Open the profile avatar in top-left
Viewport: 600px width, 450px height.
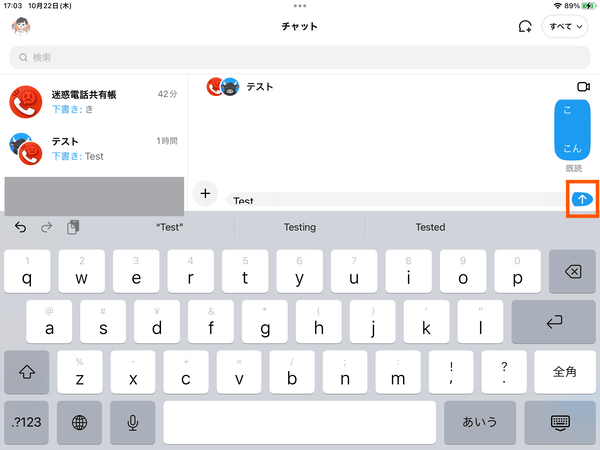[21, 26]
